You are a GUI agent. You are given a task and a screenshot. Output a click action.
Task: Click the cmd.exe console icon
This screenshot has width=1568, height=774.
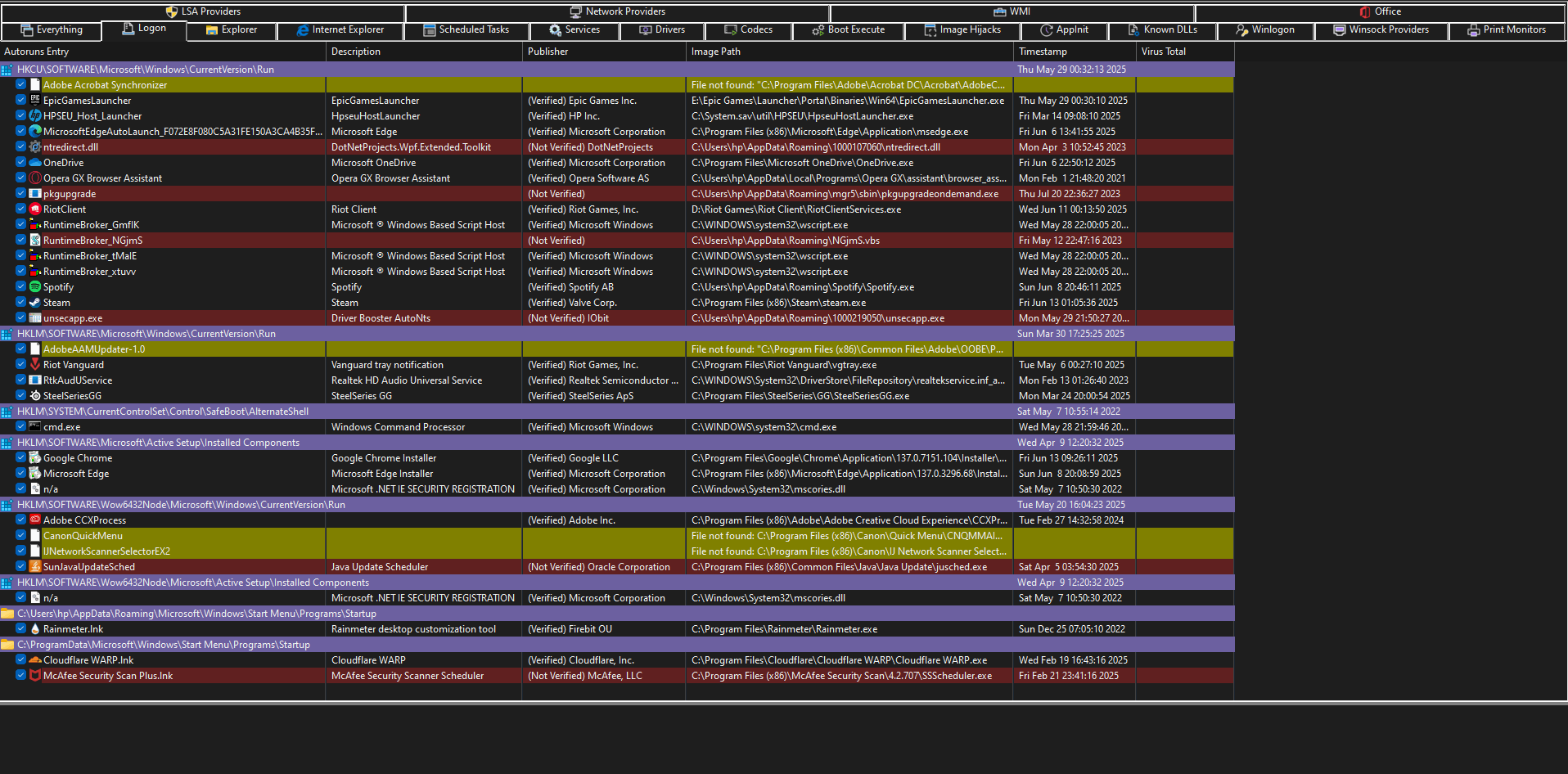coord(35,427)
